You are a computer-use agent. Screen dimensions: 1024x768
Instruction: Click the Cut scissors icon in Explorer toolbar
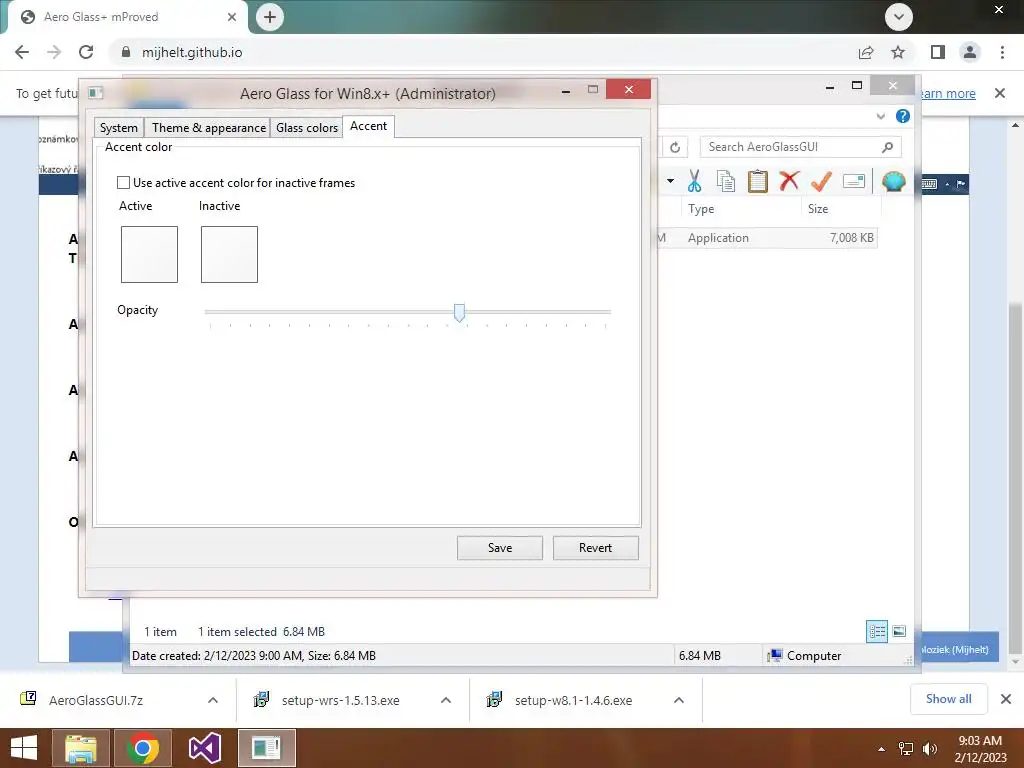[x=694, y=181]
